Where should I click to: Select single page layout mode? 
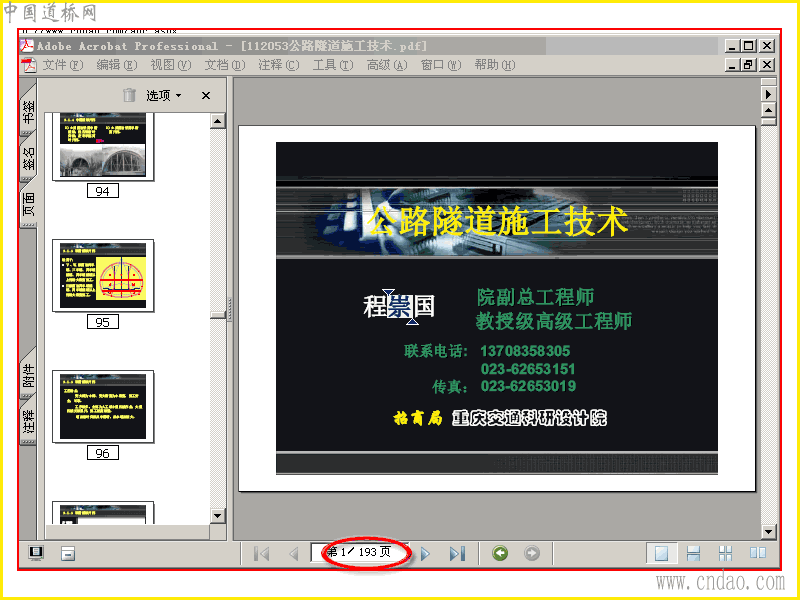coord(662,553)
